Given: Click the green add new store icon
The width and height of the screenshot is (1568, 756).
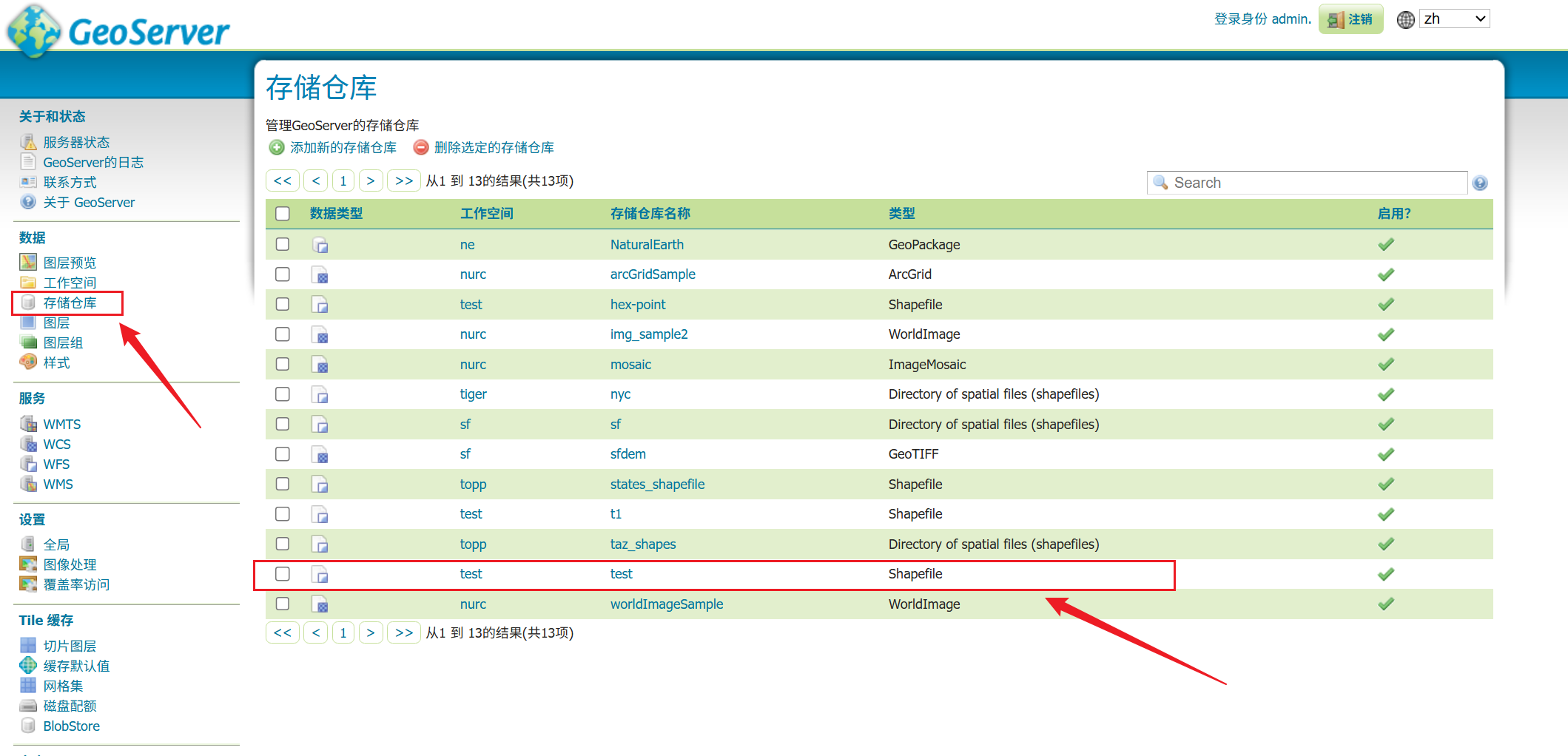Looking at the screenshot, I should (277, 147).
